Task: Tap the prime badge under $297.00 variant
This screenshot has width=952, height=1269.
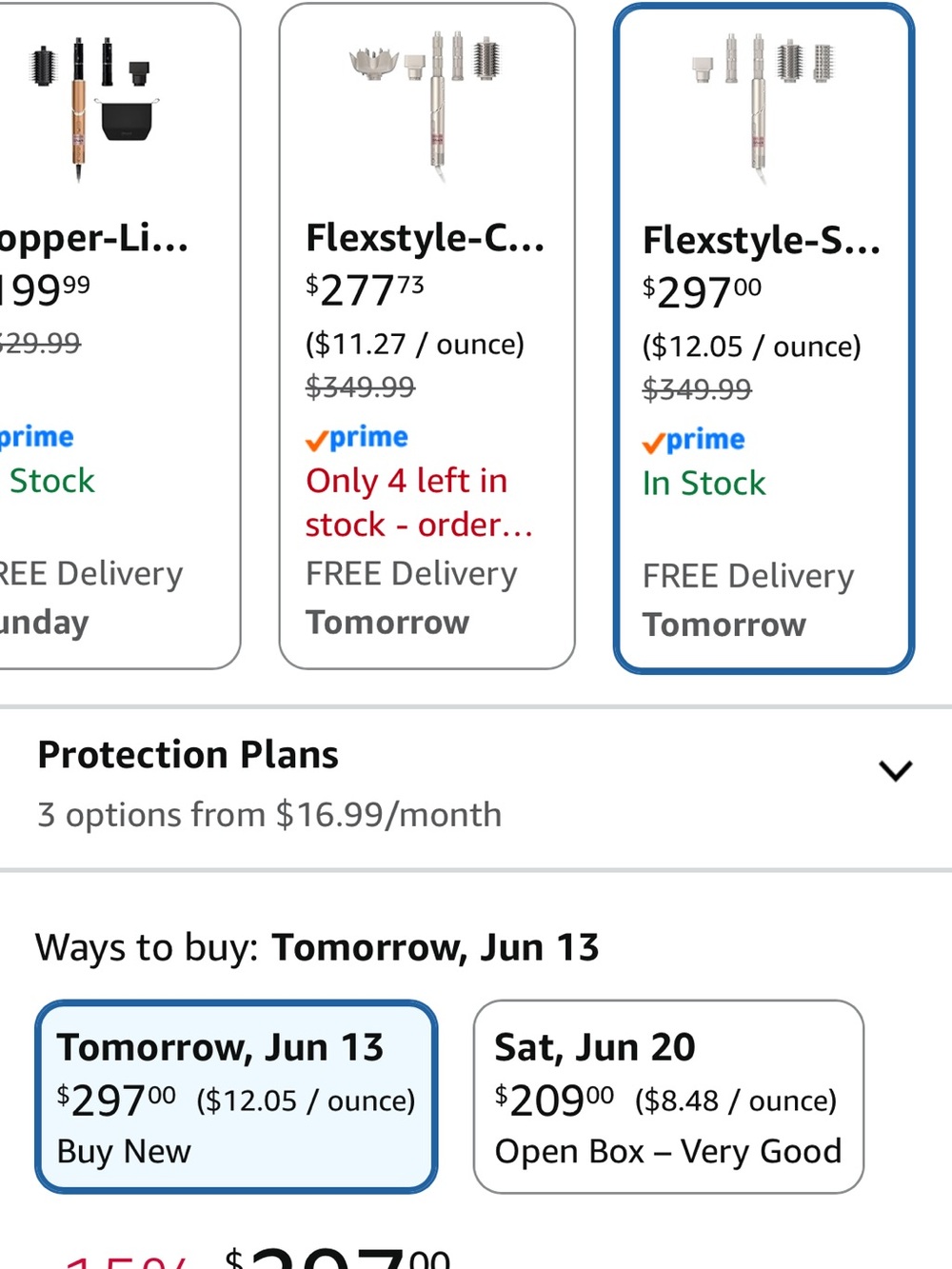Action: (693, 440)
